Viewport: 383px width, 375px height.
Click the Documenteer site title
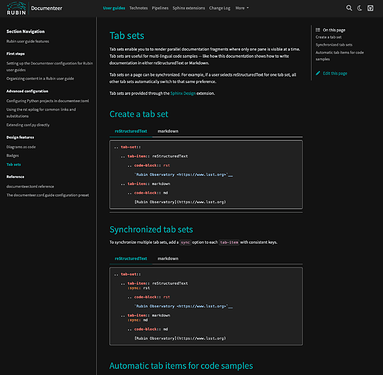(x=46, y=8)
